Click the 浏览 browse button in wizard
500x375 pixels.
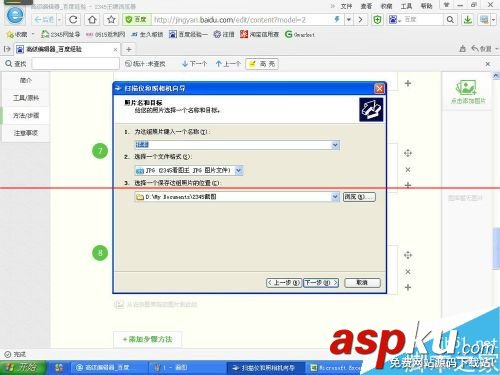[359, 197]
